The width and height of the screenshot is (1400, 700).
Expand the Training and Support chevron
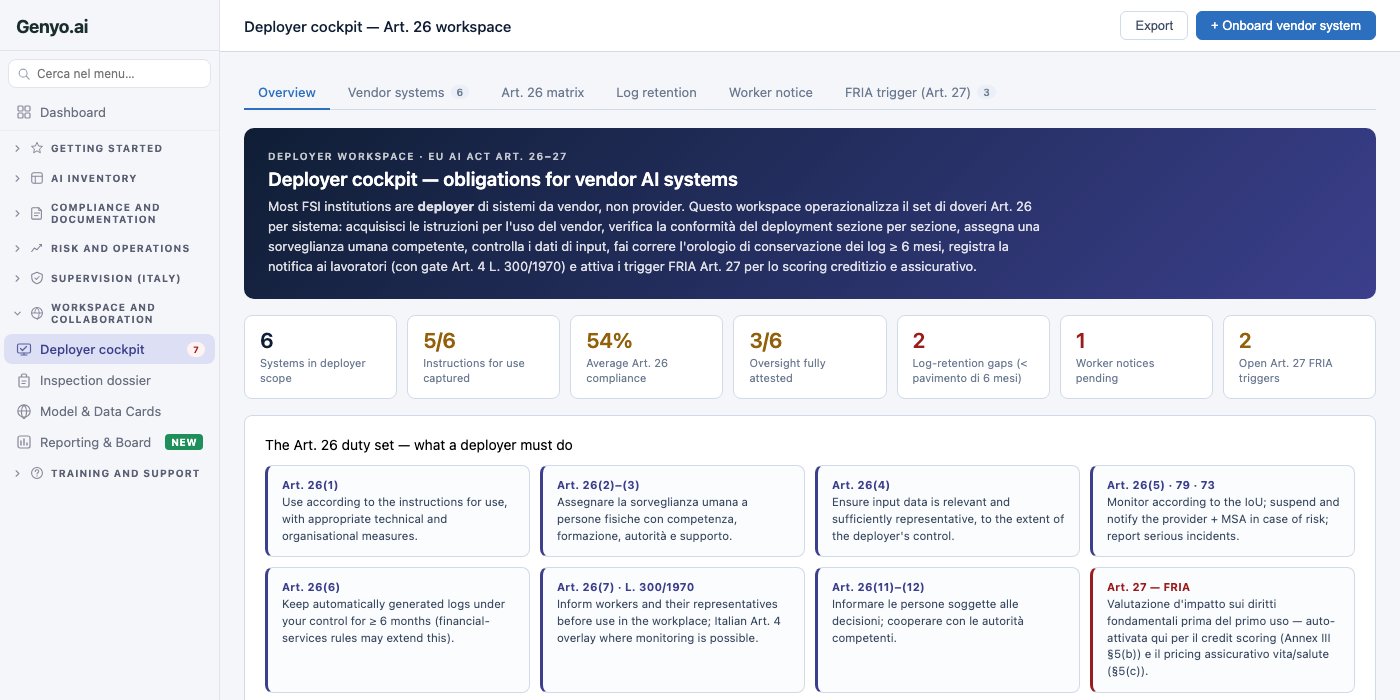coord(17,473)
